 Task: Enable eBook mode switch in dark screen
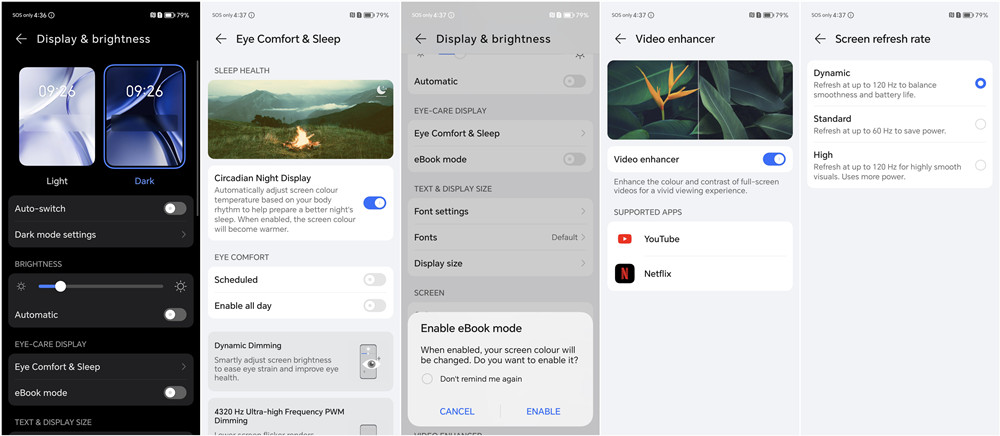[x=175, y=393]
